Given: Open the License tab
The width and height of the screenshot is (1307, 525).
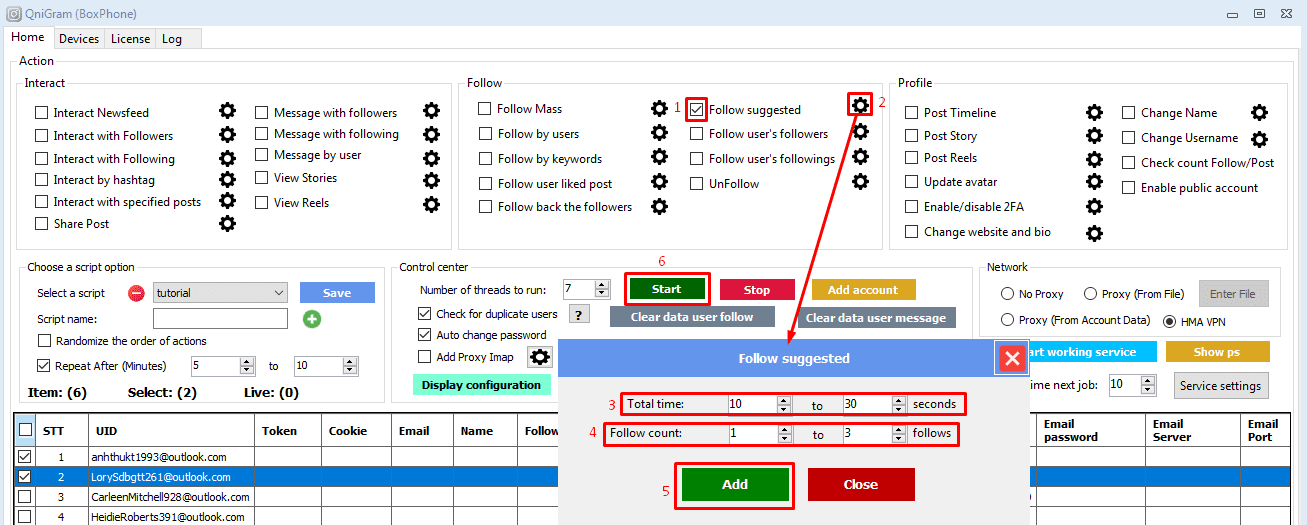Looking at the screenshot, I should 130,39.
